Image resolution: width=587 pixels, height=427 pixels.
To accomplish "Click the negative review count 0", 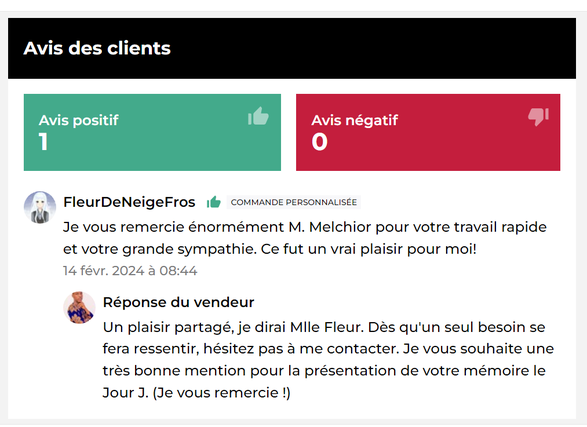I will (319, 142).
